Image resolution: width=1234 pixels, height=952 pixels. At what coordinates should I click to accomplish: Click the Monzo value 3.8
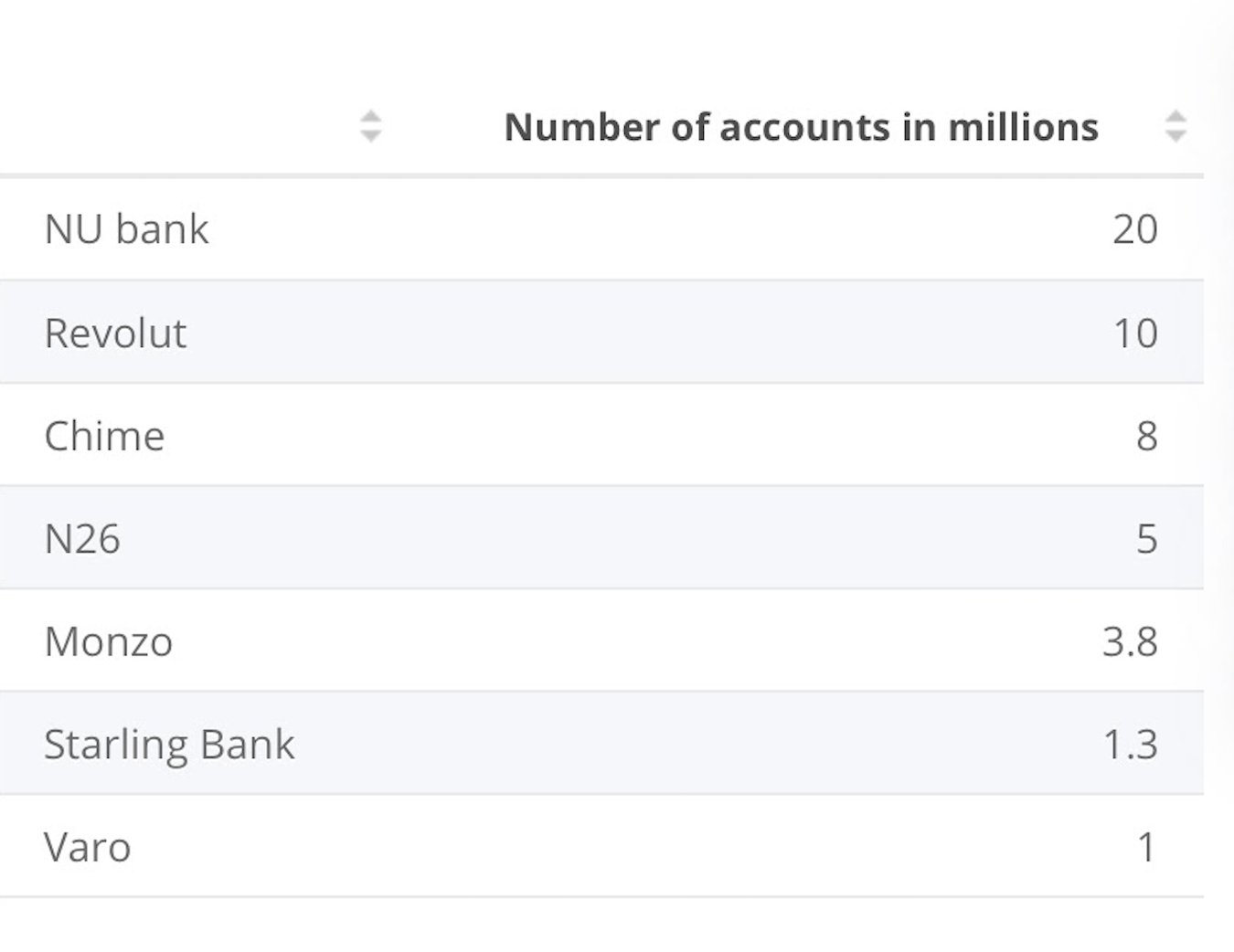1131,641
